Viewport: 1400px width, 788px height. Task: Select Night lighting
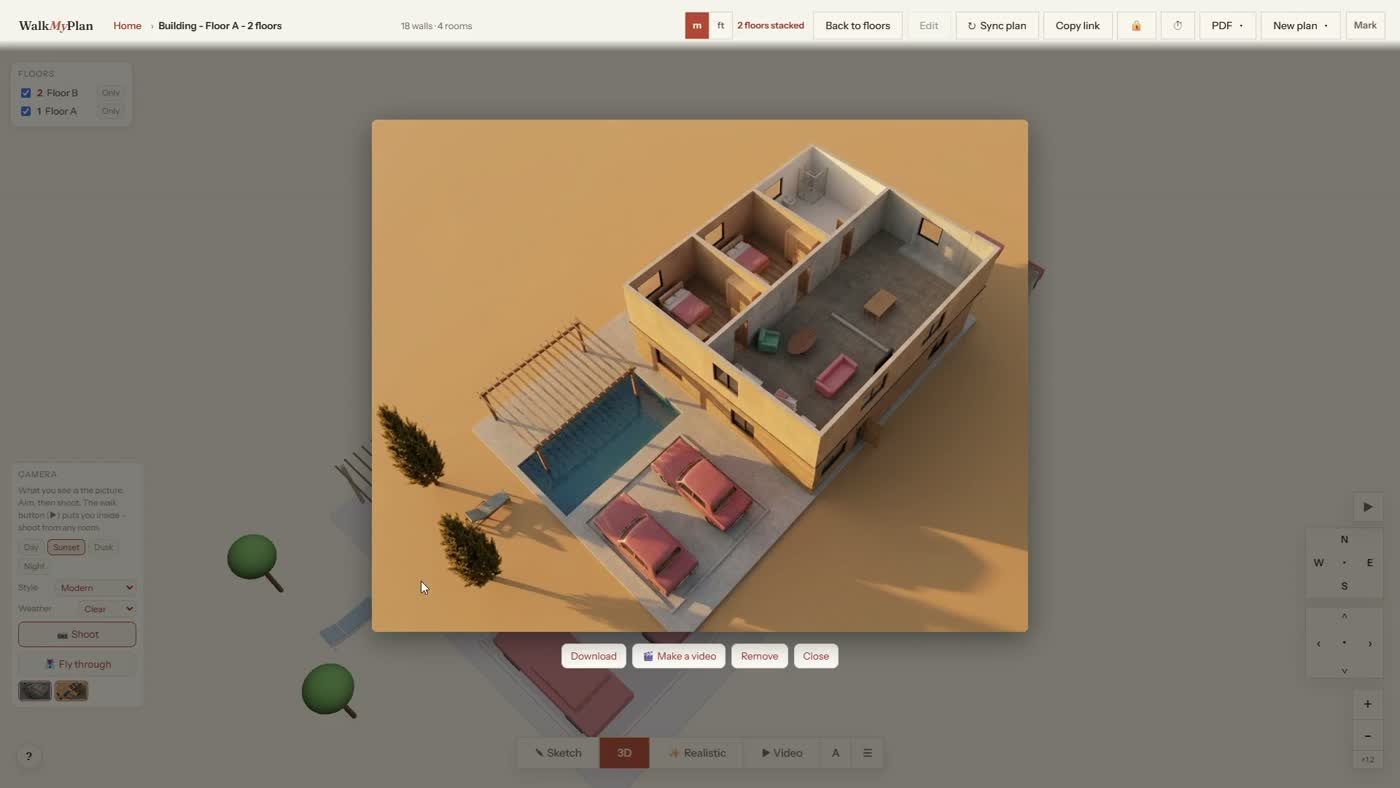34,566
